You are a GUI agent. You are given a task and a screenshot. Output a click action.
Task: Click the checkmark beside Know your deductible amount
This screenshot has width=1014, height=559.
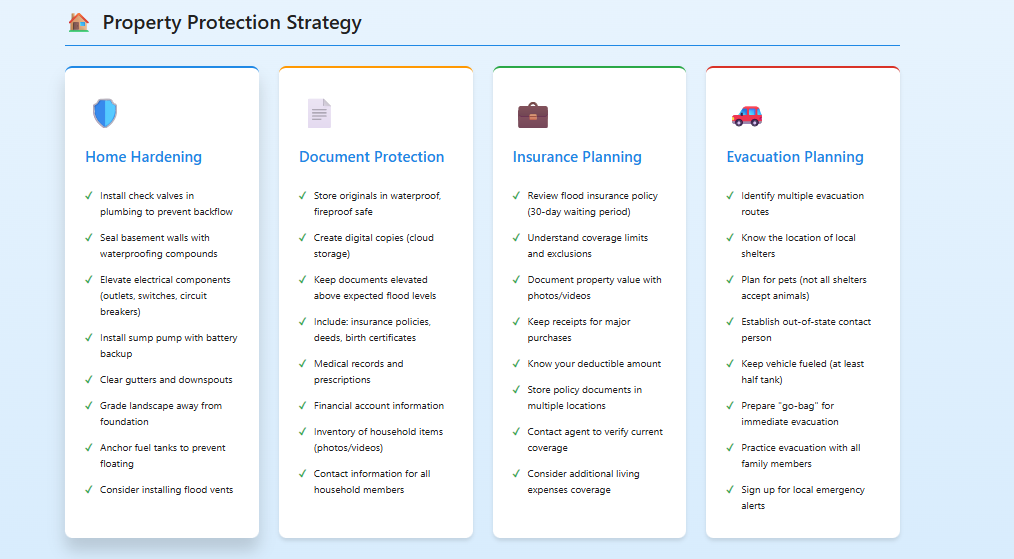point(516,364)
